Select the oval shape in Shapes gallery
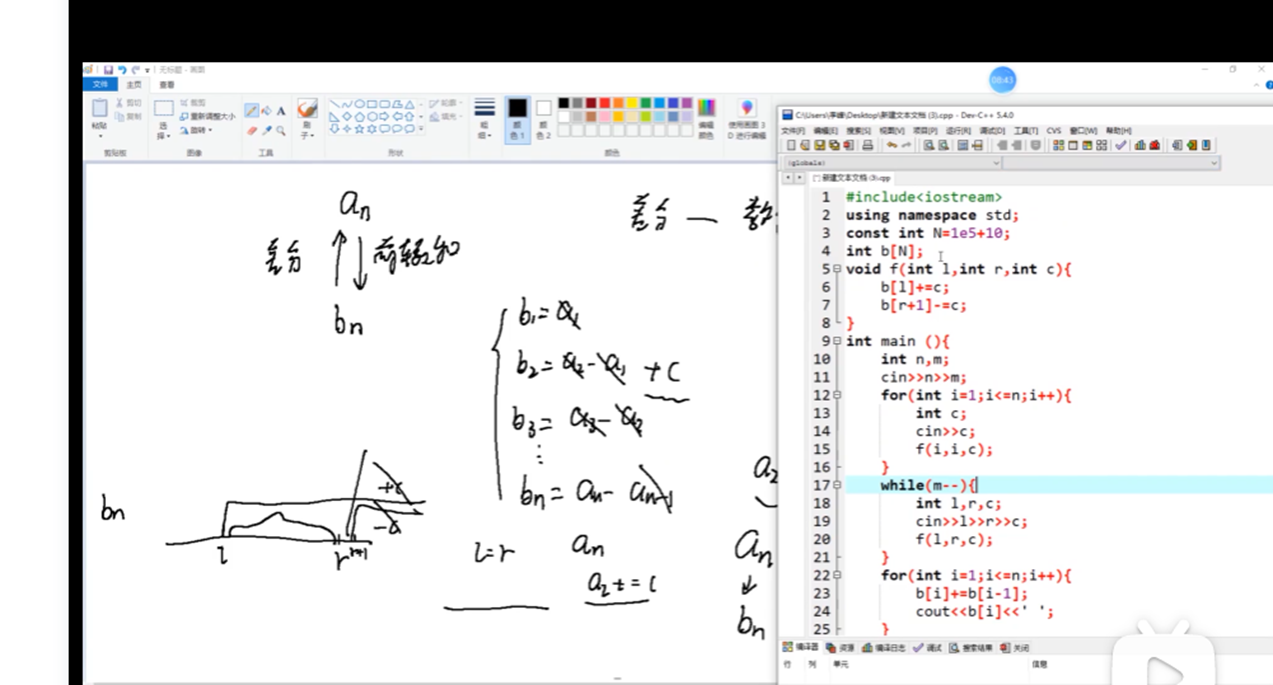The height and width of the screenshot is (685, 1273). pos(360,104)
